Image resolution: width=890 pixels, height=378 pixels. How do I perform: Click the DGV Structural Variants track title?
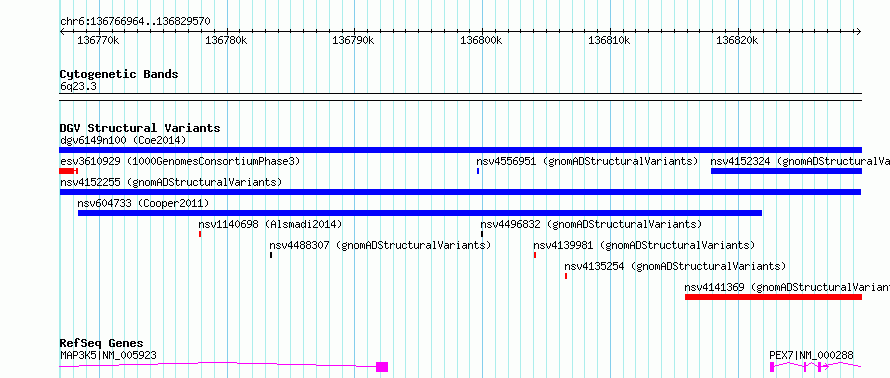pos(140,128)
